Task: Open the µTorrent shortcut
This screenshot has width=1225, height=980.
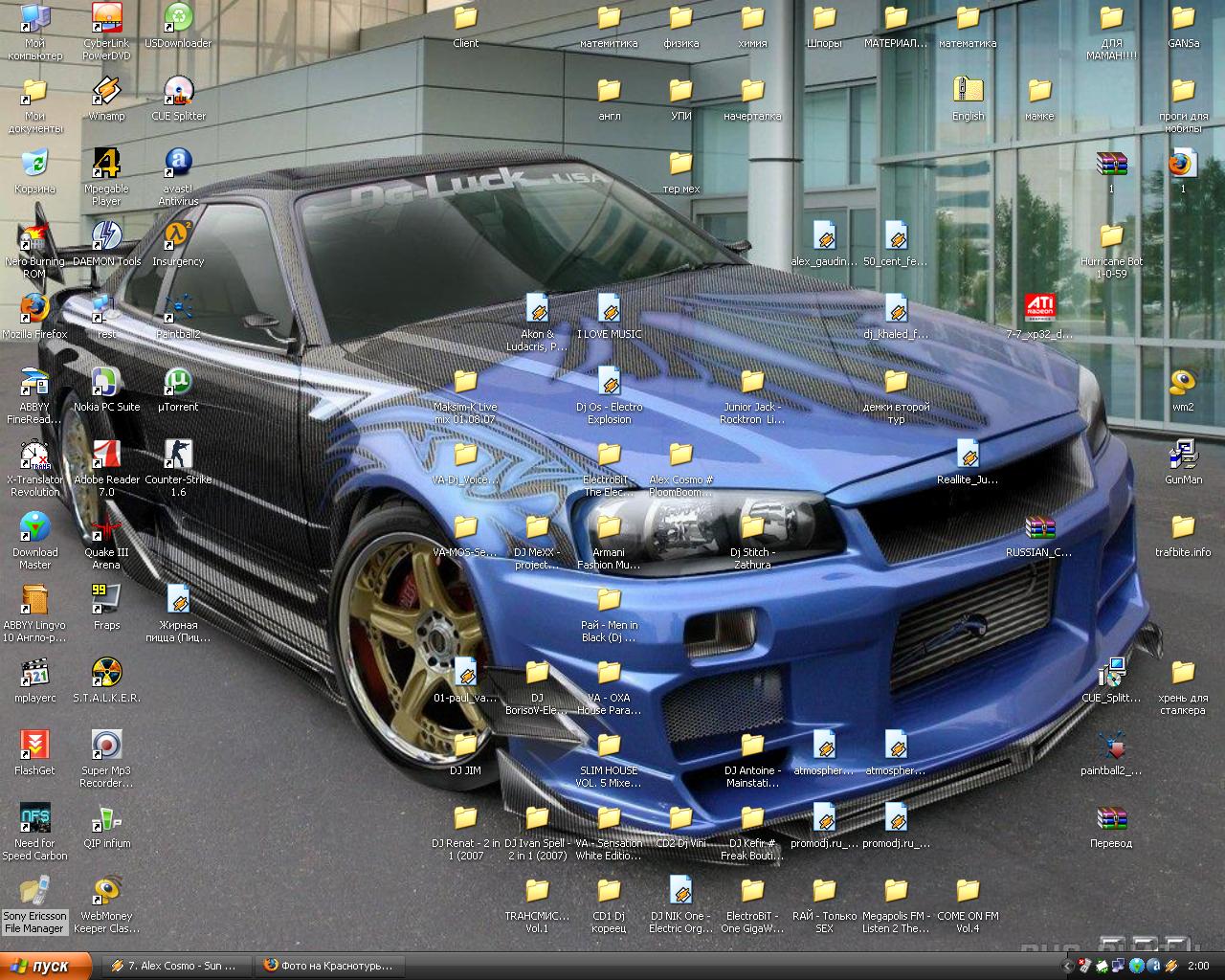Action: point(178,390)
